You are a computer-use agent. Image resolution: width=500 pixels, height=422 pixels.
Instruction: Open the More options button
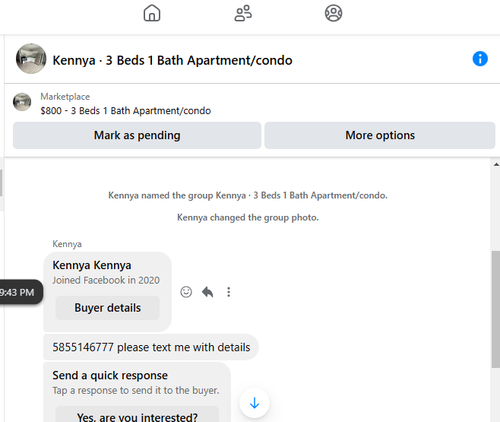380,135
